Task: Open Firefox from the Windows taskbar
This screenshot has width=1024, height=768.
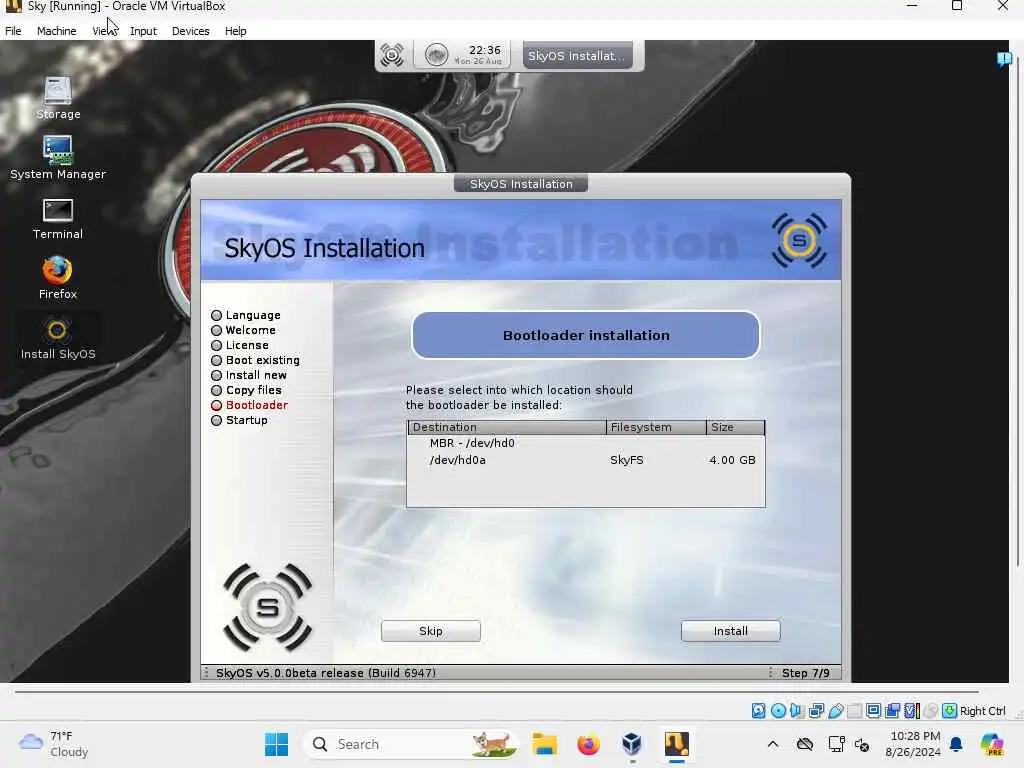Action: [588, 744]
